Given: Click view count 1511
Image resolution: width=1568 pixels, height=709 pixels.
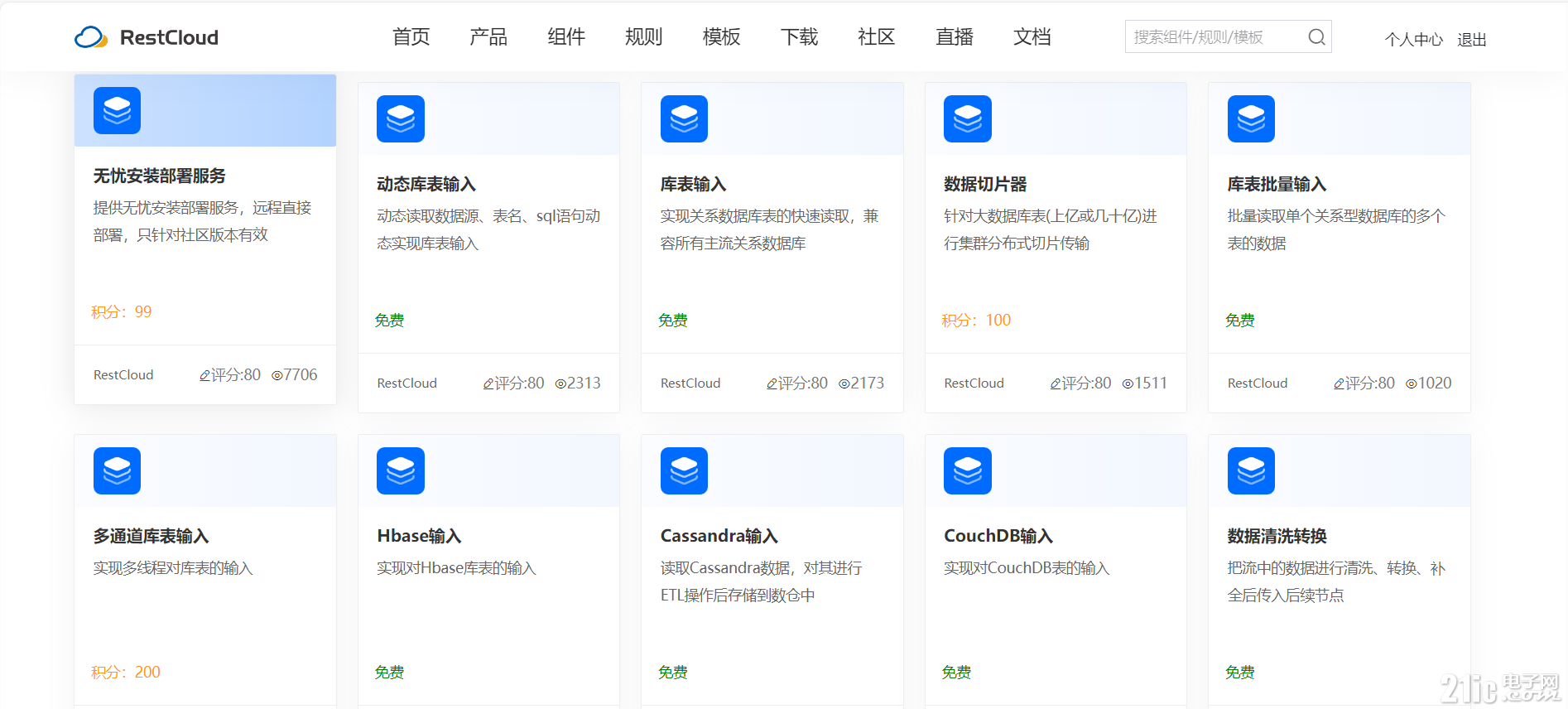Looking at the screenshot, I should pos(1145,383).
